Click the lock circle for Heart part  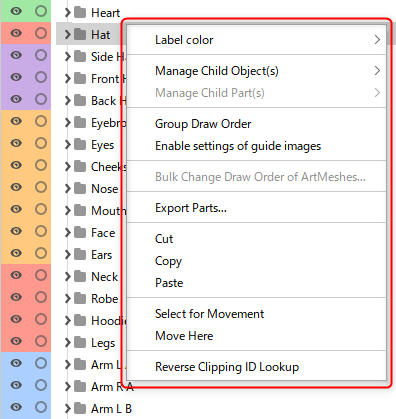pyautogui.click(x=41, y=11)
